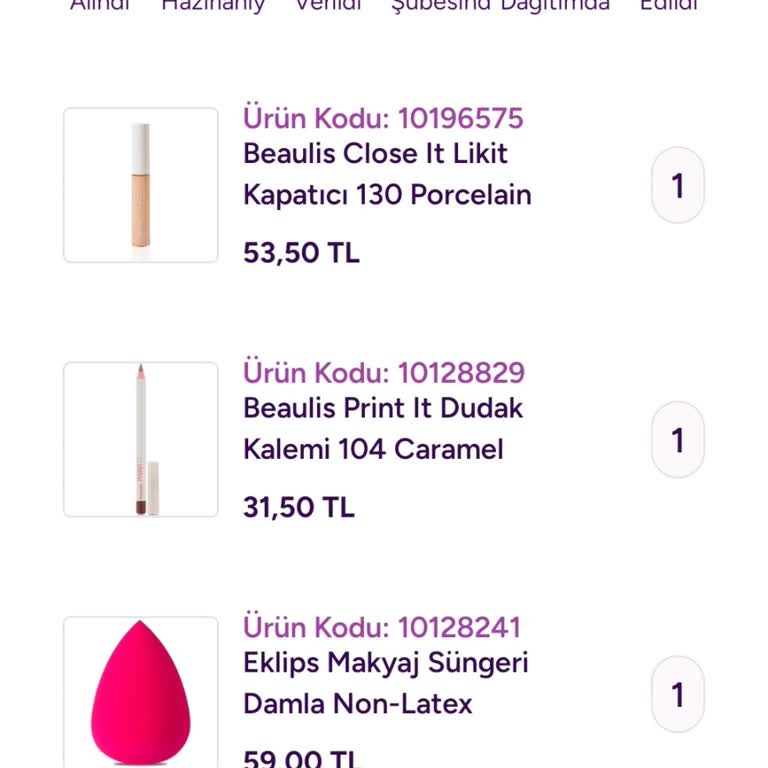
Task: Select product code 10196575
Action: [x=383, y=118]
